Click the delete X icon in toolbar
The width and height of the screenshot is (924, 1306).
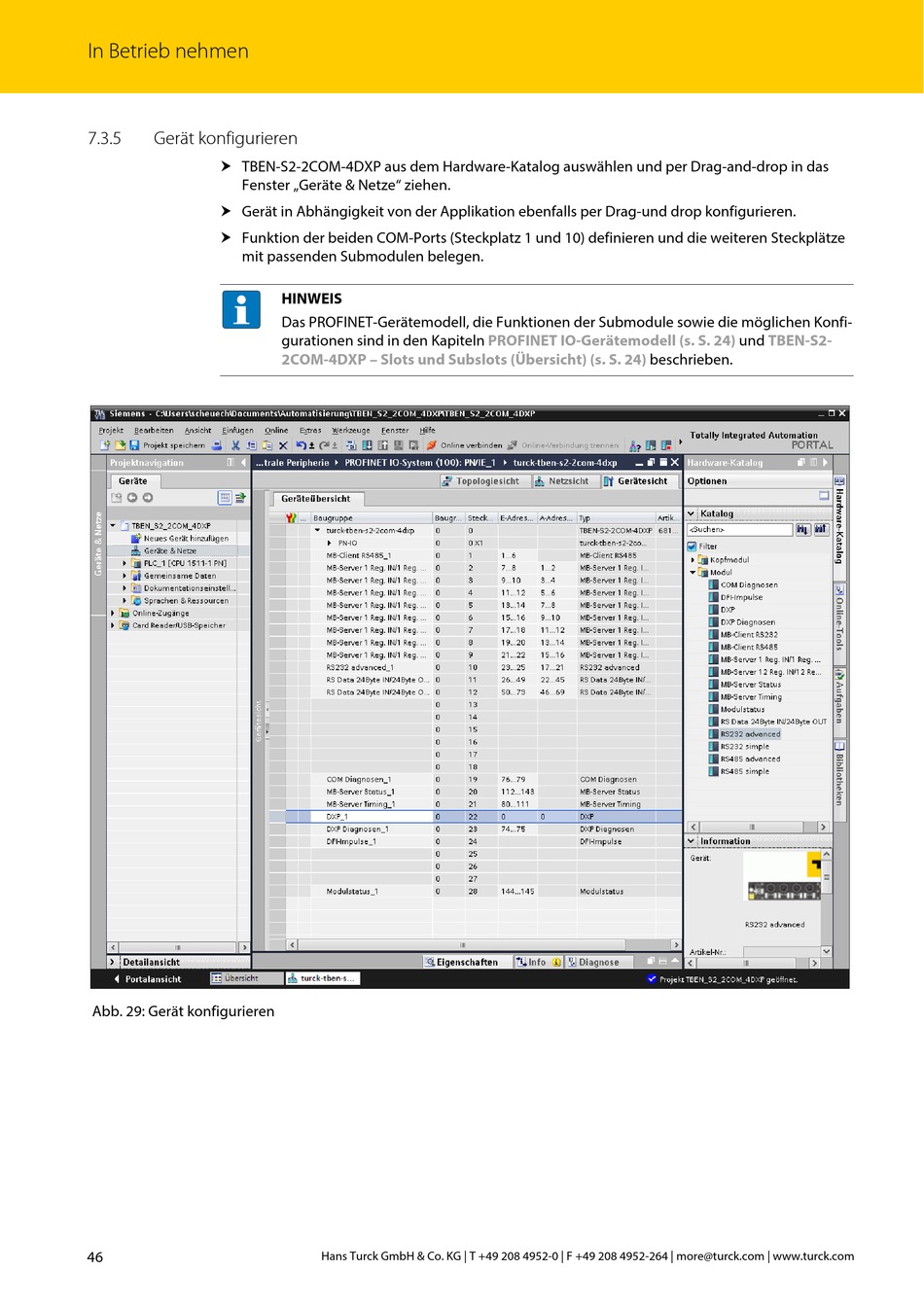pos(283,445)
